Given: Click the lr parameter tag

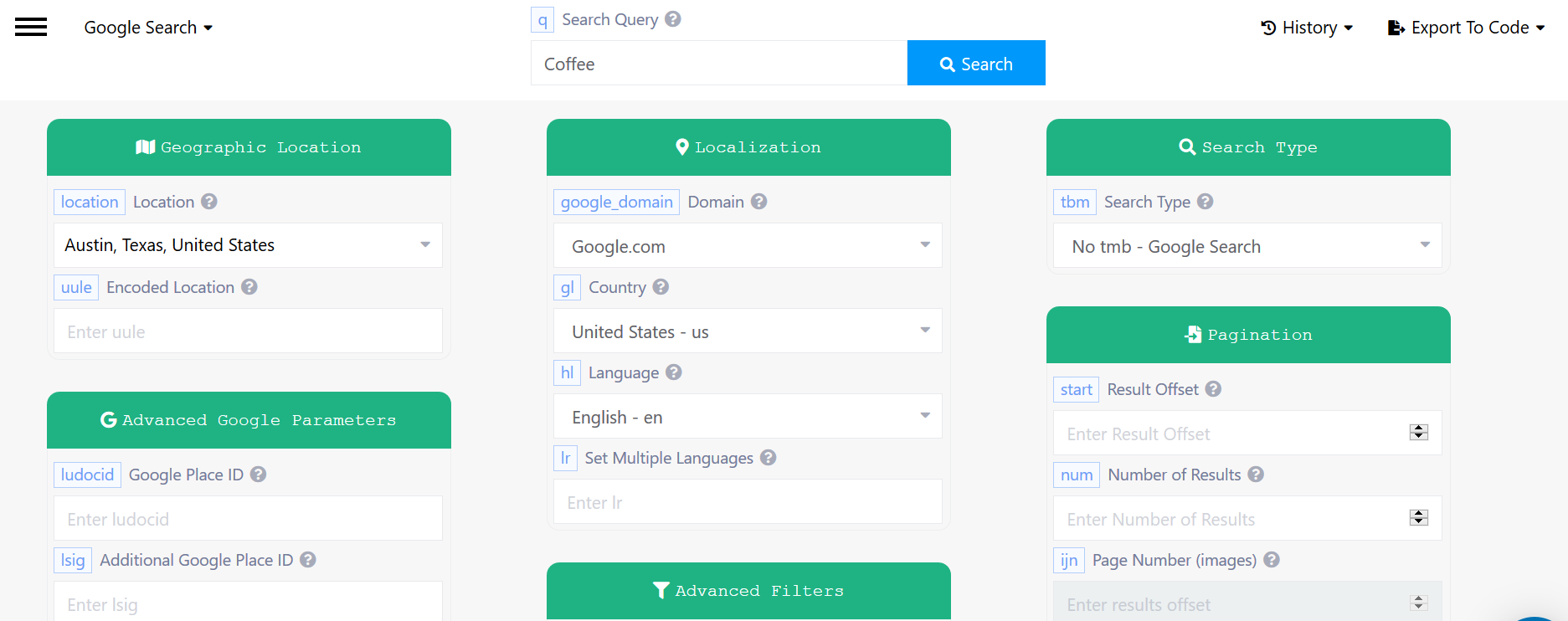Looking at the screenshot, I should click(565, 458).
